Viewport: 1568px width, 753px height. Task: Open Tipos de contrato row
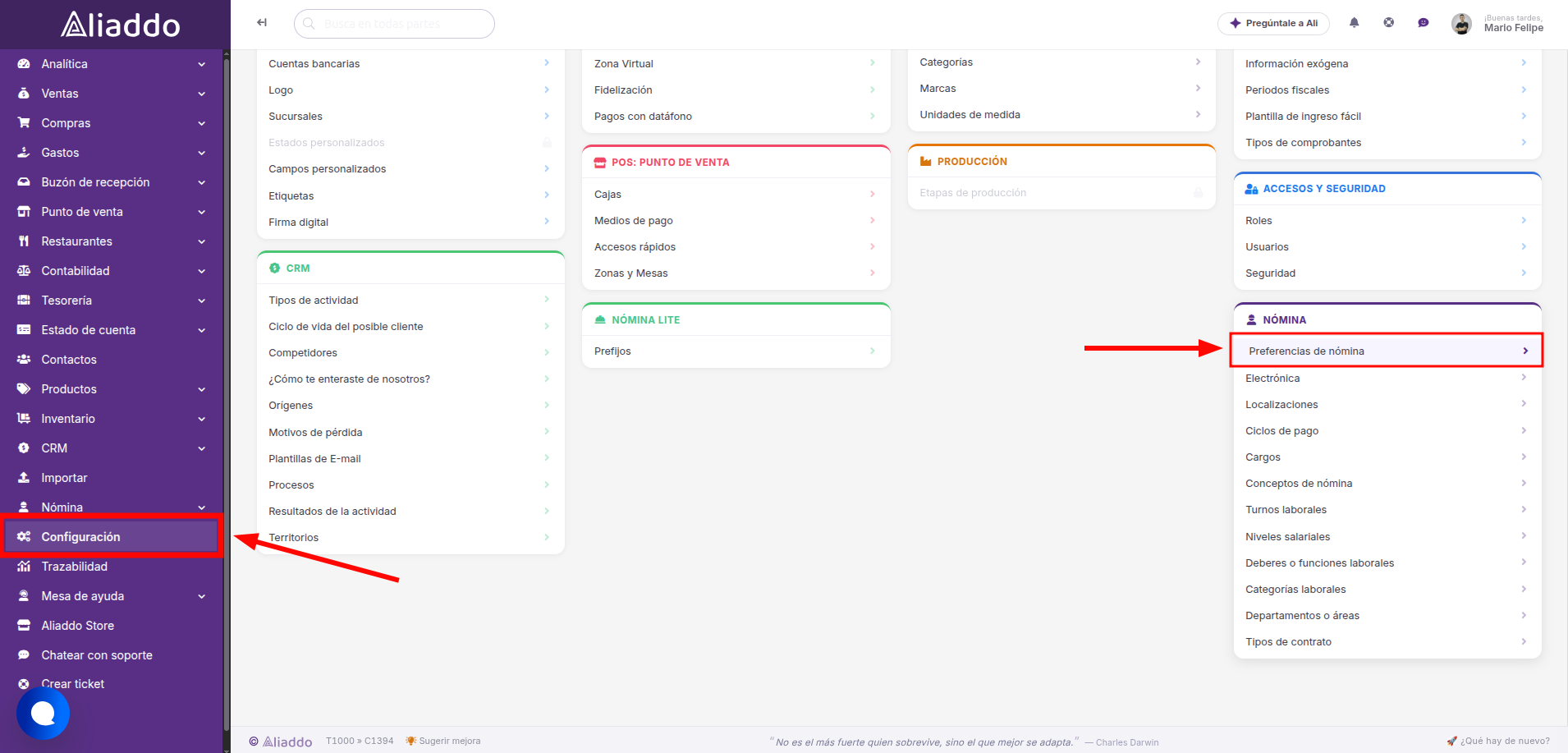(1387, 642)
